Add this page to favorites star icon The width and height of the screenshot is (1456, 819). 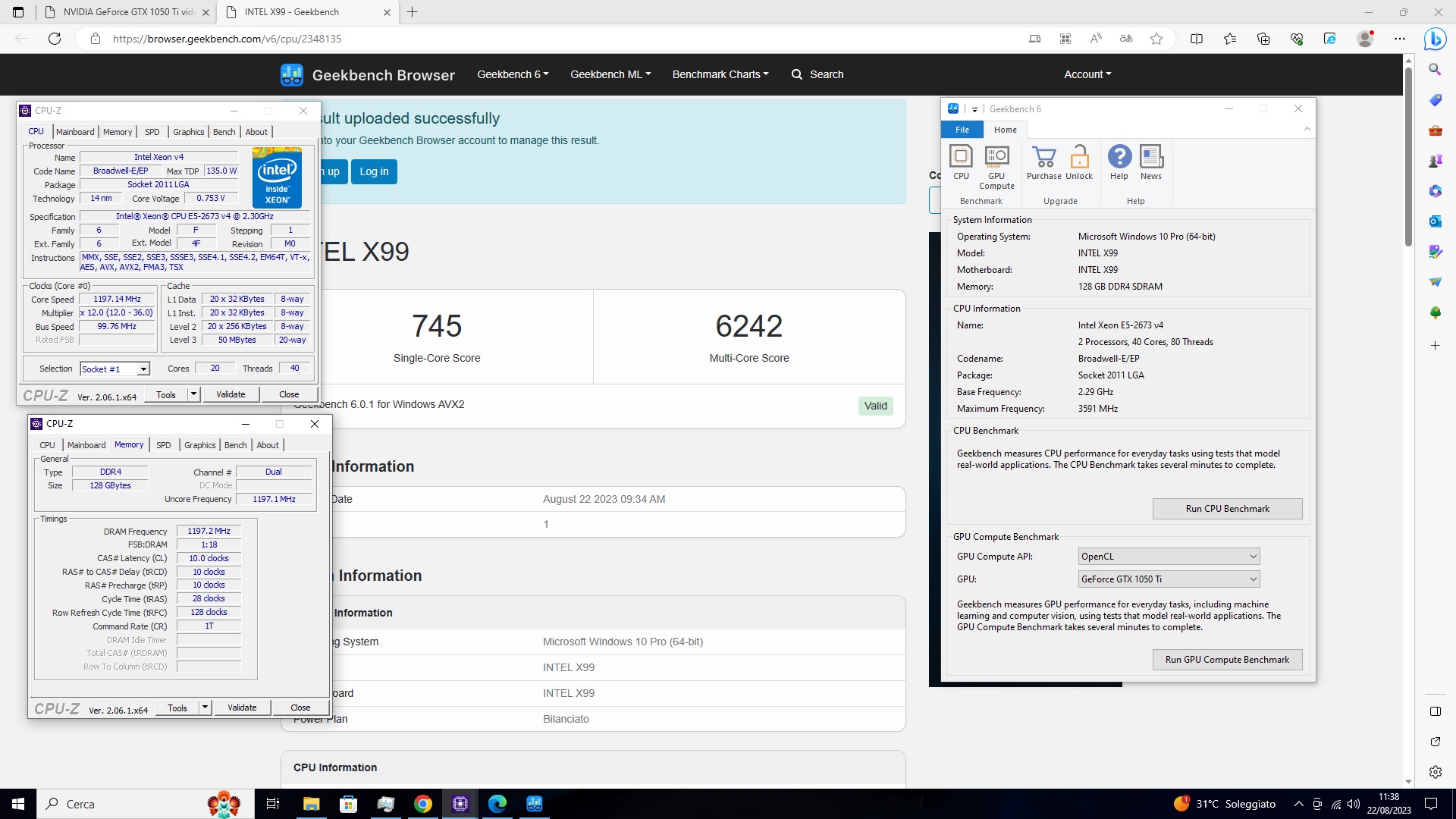[1156, 39]
